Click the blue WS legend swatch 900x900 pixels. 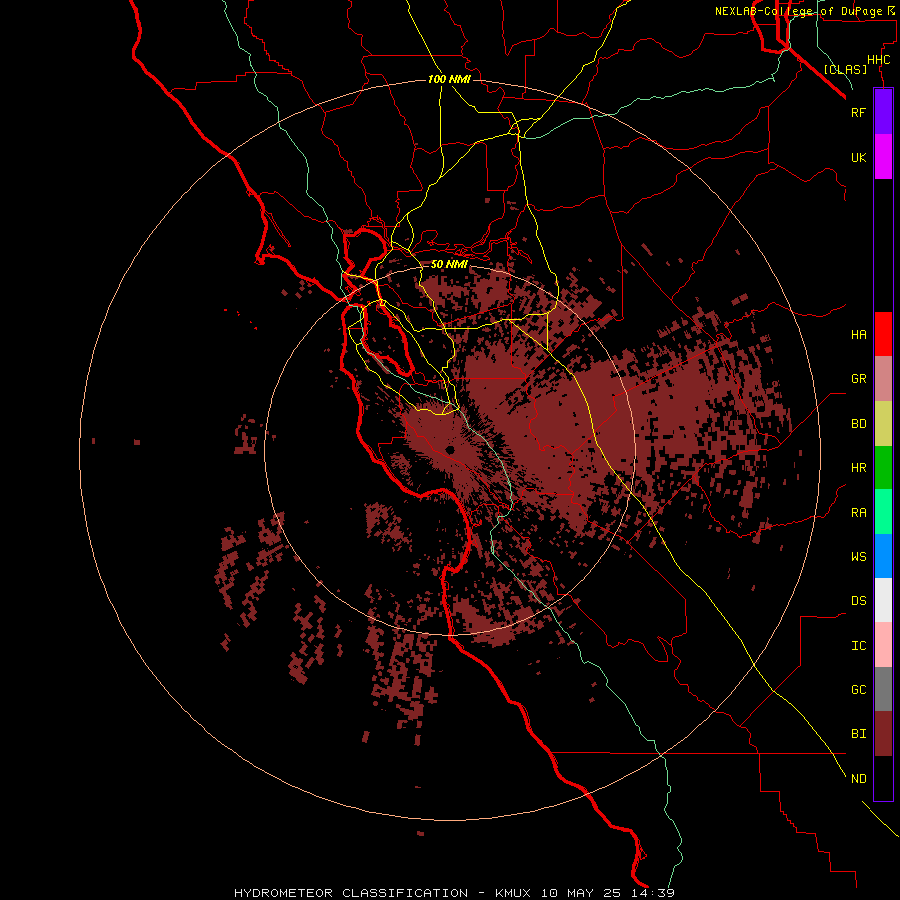click(x=883, y=556)
